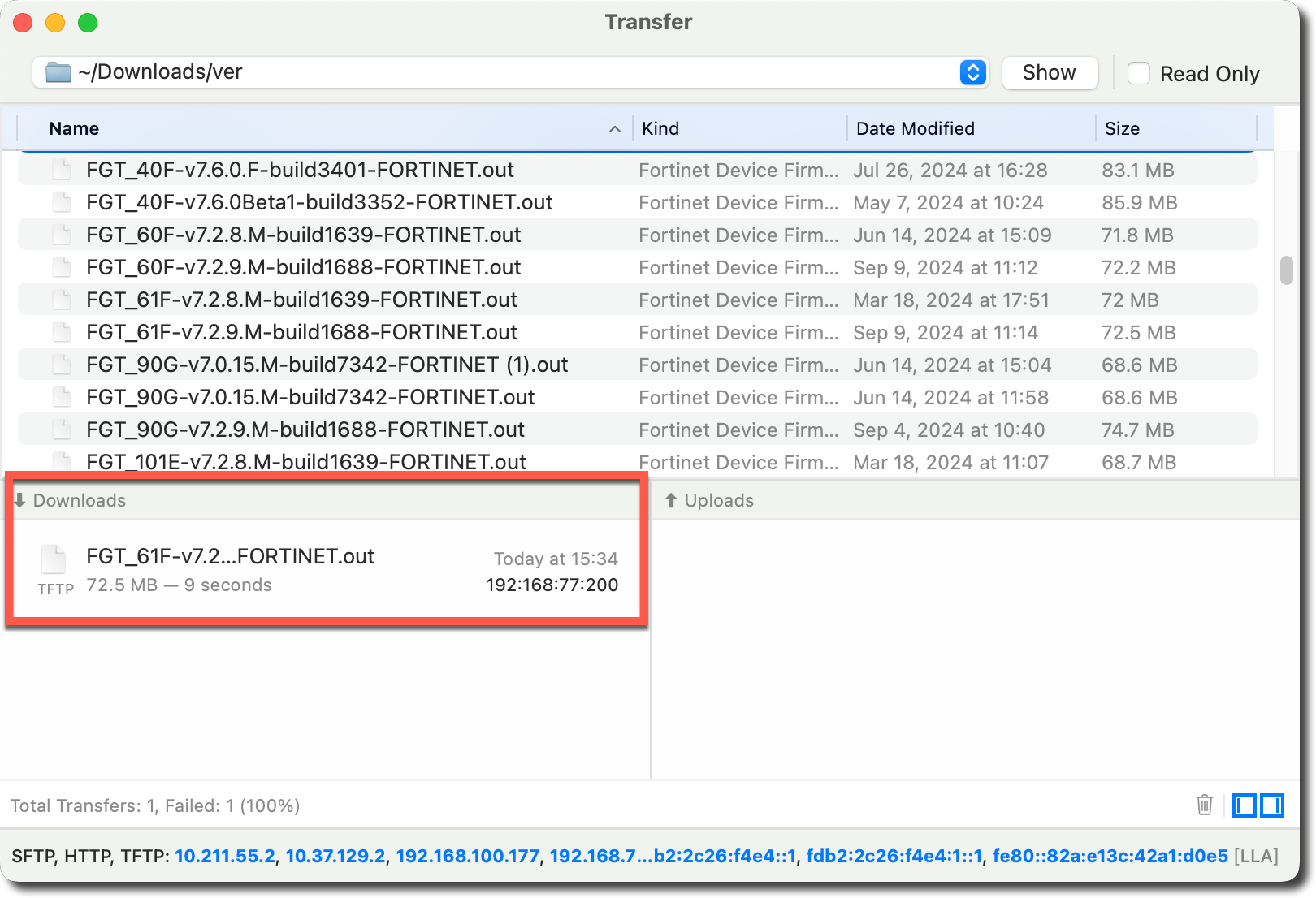Select FGT_60F-v7.2.9.M-build1688-FORTINET.out file

click(x=303, y=267)
